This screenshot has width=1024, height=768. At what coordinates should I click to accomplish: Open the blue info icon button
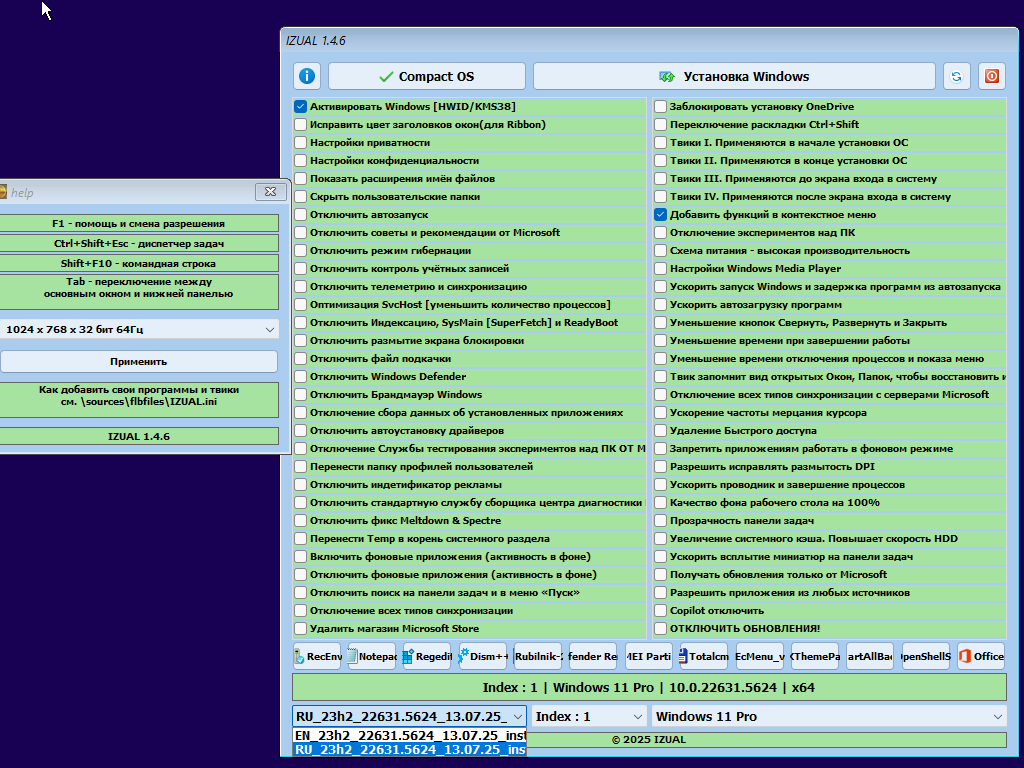(307, 76)
